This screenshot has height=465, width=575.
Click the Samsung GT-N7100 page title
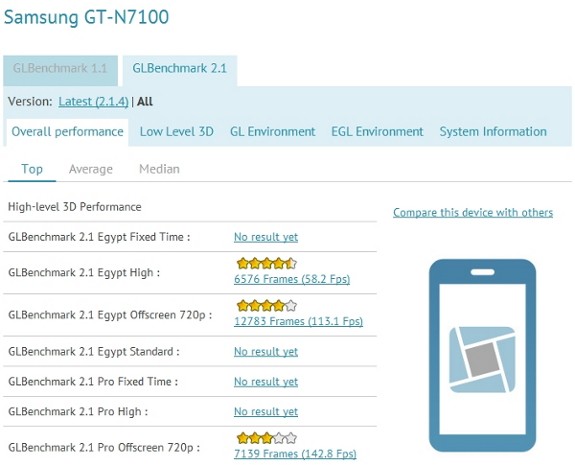tap(87, 17)
